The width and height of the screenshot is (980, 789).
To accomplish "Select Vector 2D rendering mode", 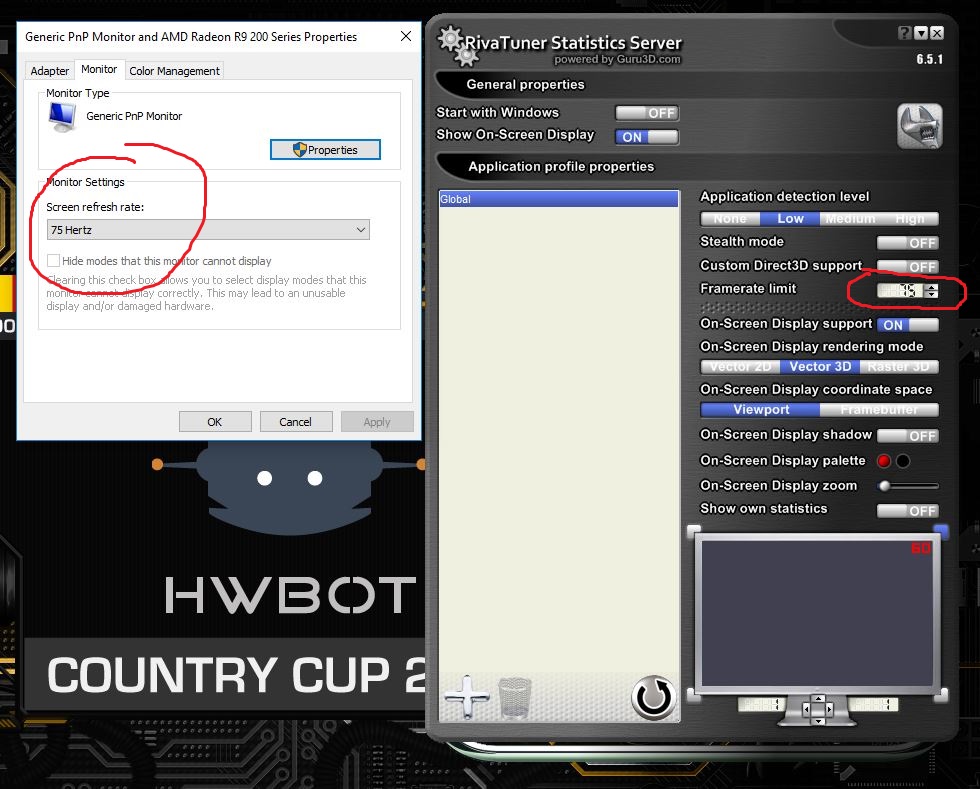I will [x=741, y=367].
